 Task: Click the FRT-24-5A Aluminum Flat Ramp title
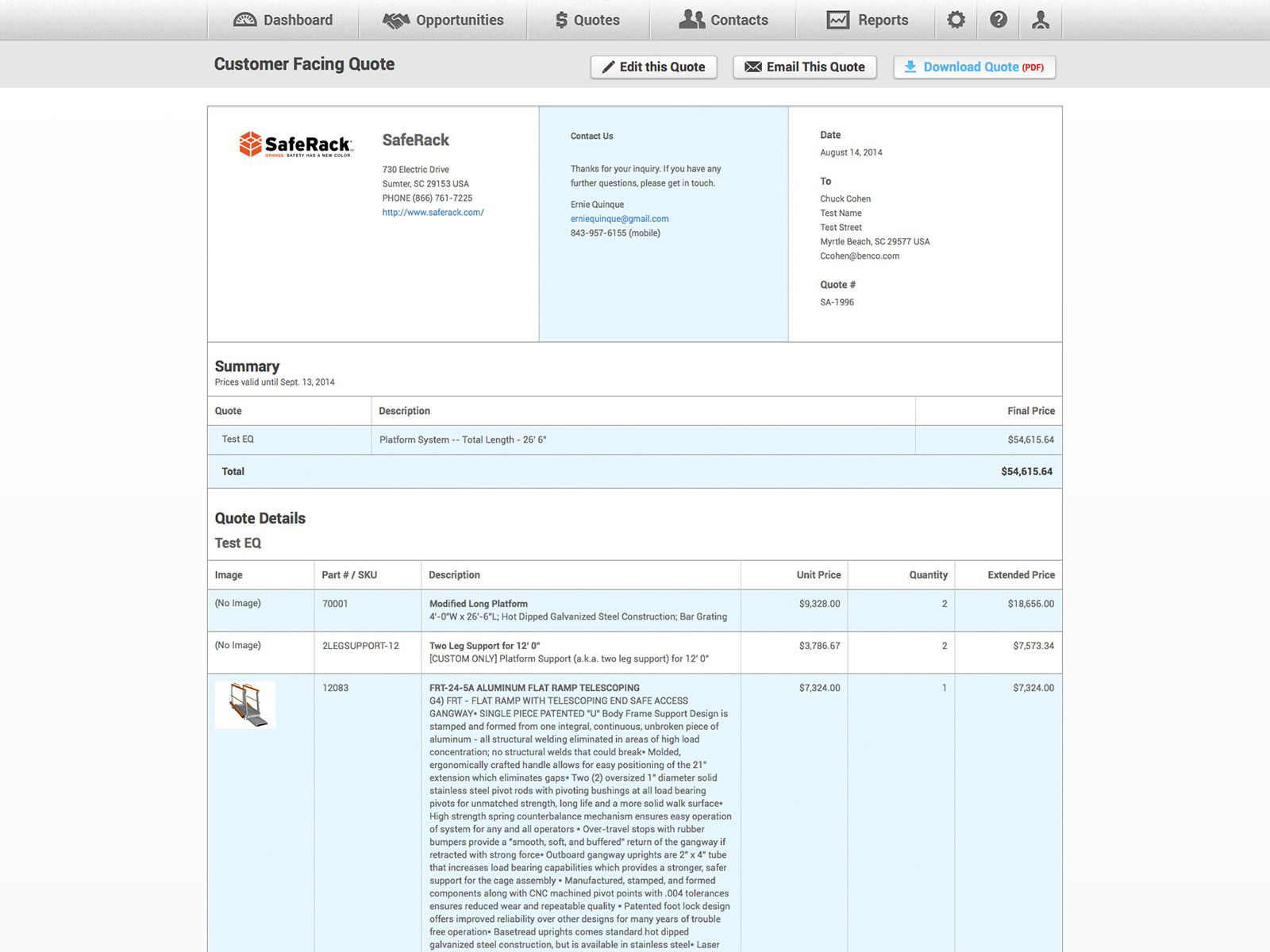(x=534, y=688)
